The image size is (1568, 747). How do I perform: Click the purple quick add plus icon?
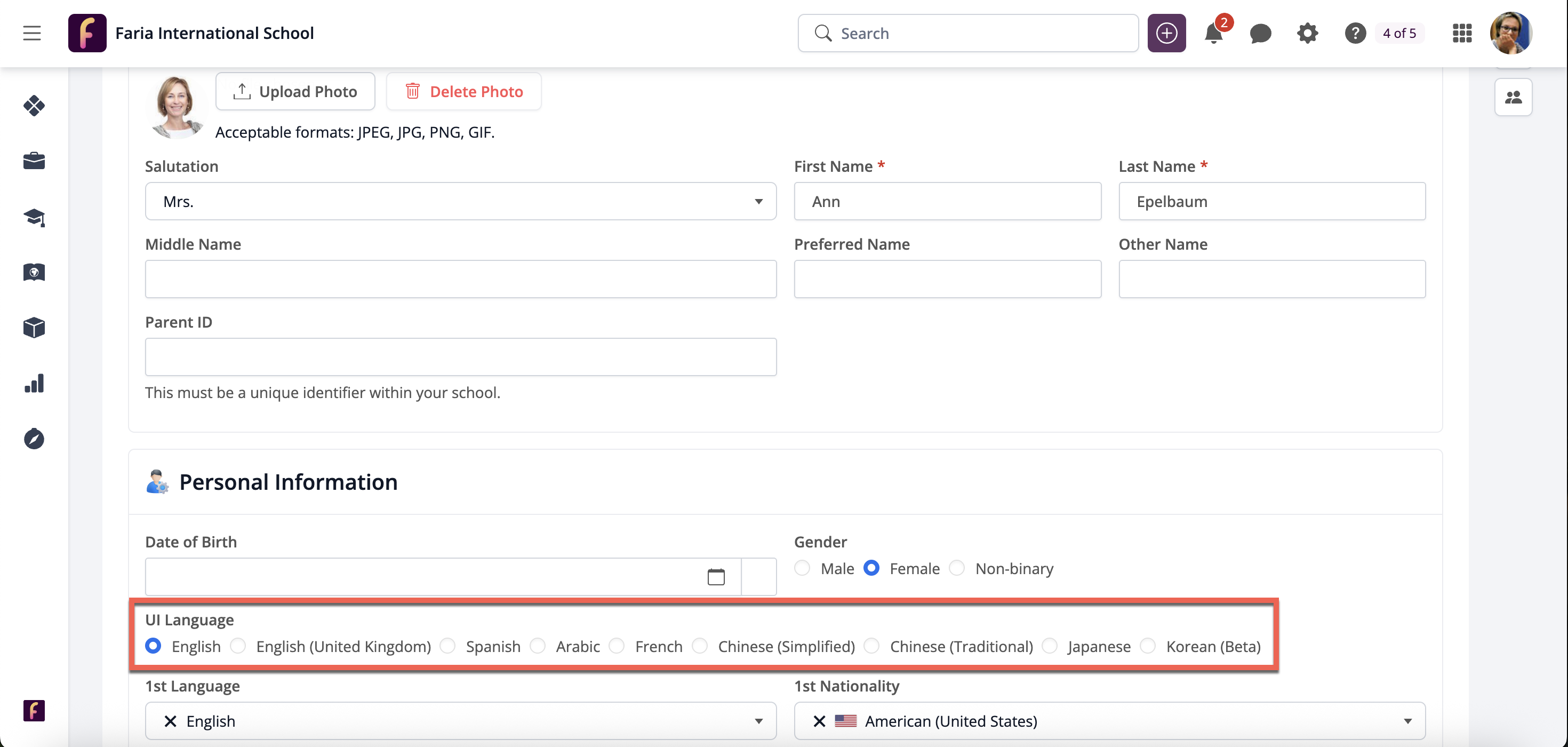coord(1166,34)
